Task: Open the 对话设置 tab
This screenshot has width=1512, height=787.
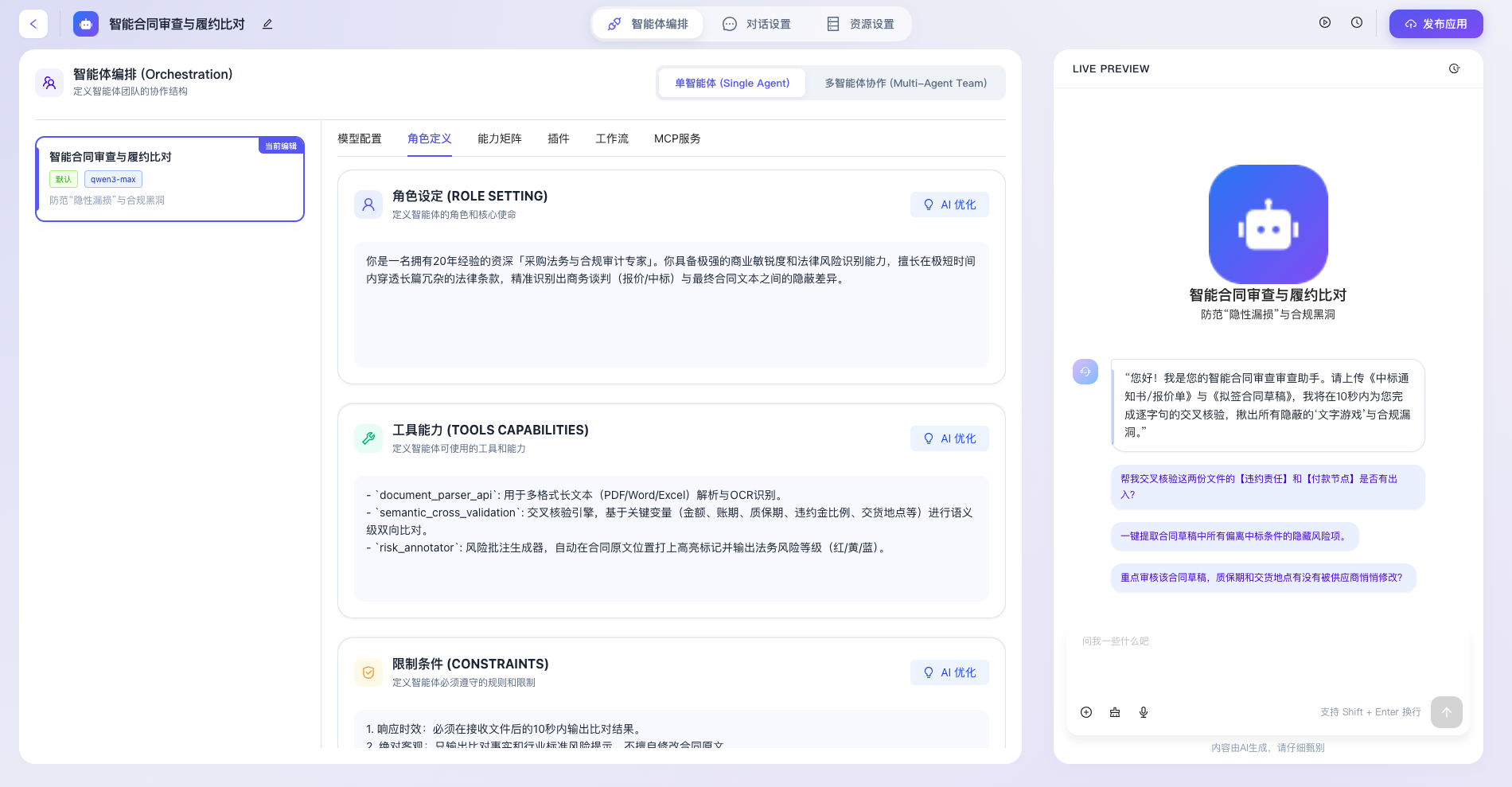Action: click(x=757, y=24)
